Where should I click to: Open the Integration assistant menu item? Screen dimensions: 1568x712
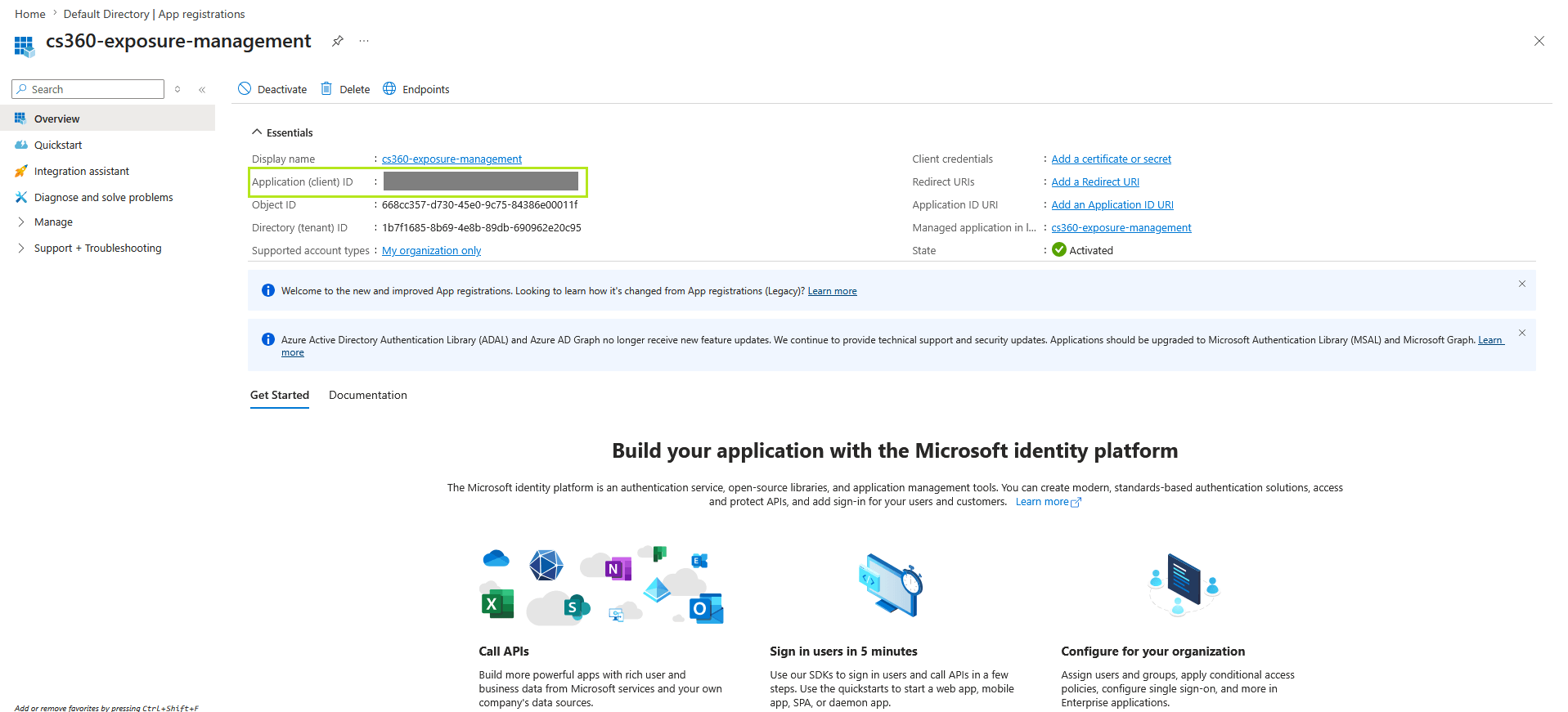(107, 171)
